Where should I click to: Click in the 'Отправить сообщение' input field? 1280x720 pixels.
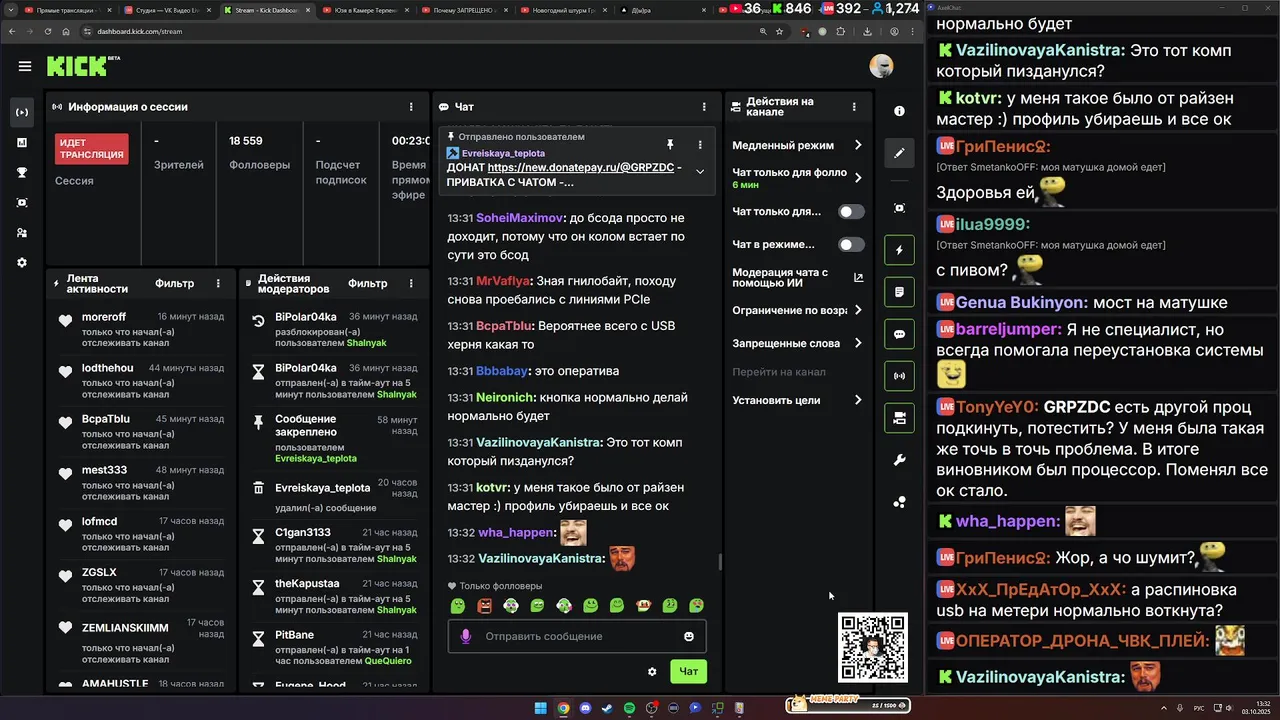[577, 636]
